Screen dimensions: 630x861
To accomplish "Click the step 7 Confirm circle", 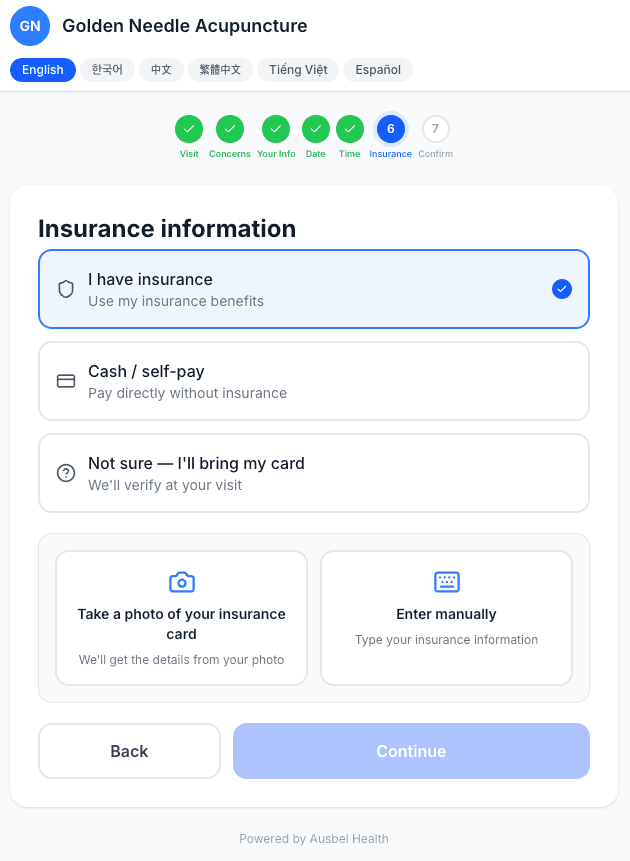I will click(435, 129).
